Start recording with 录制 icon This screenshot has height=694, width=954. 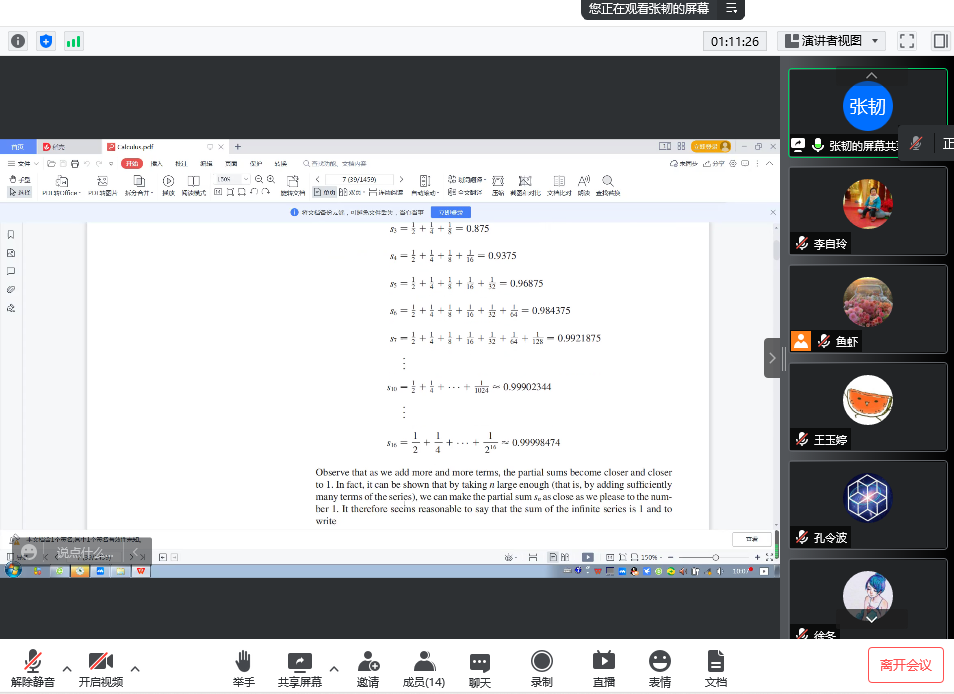(542, 667)
